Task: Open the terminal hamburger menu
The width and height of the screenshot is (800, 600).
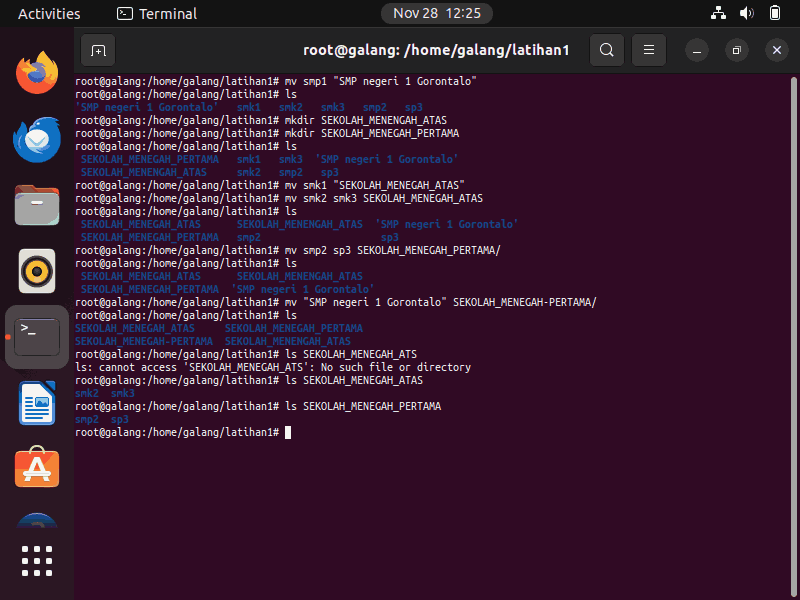Action: coord(648,50)
